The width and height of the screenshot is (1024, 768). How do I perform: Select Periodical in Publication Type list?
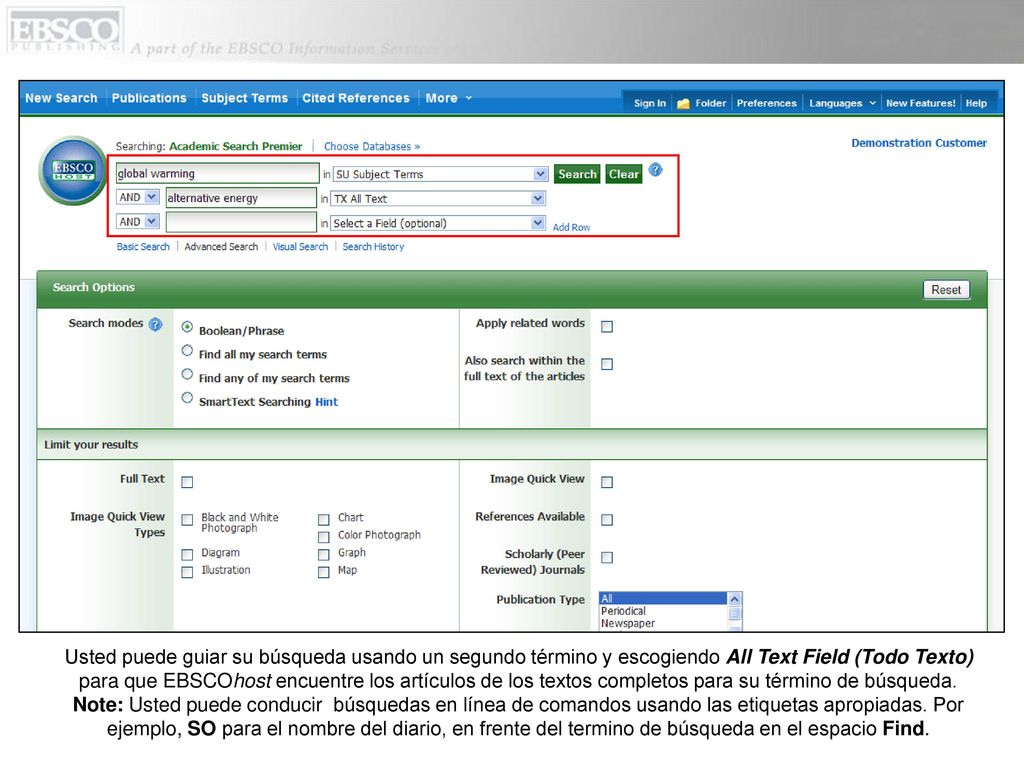click(662, 611)
